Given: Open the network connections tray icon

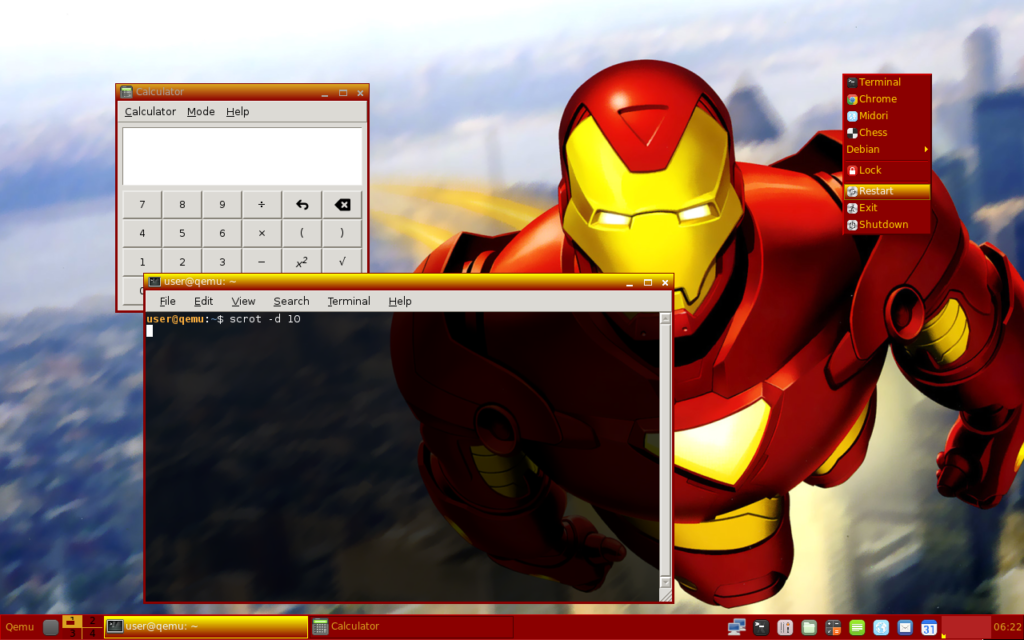Looking at the screenshot, I should click(737, 627).
